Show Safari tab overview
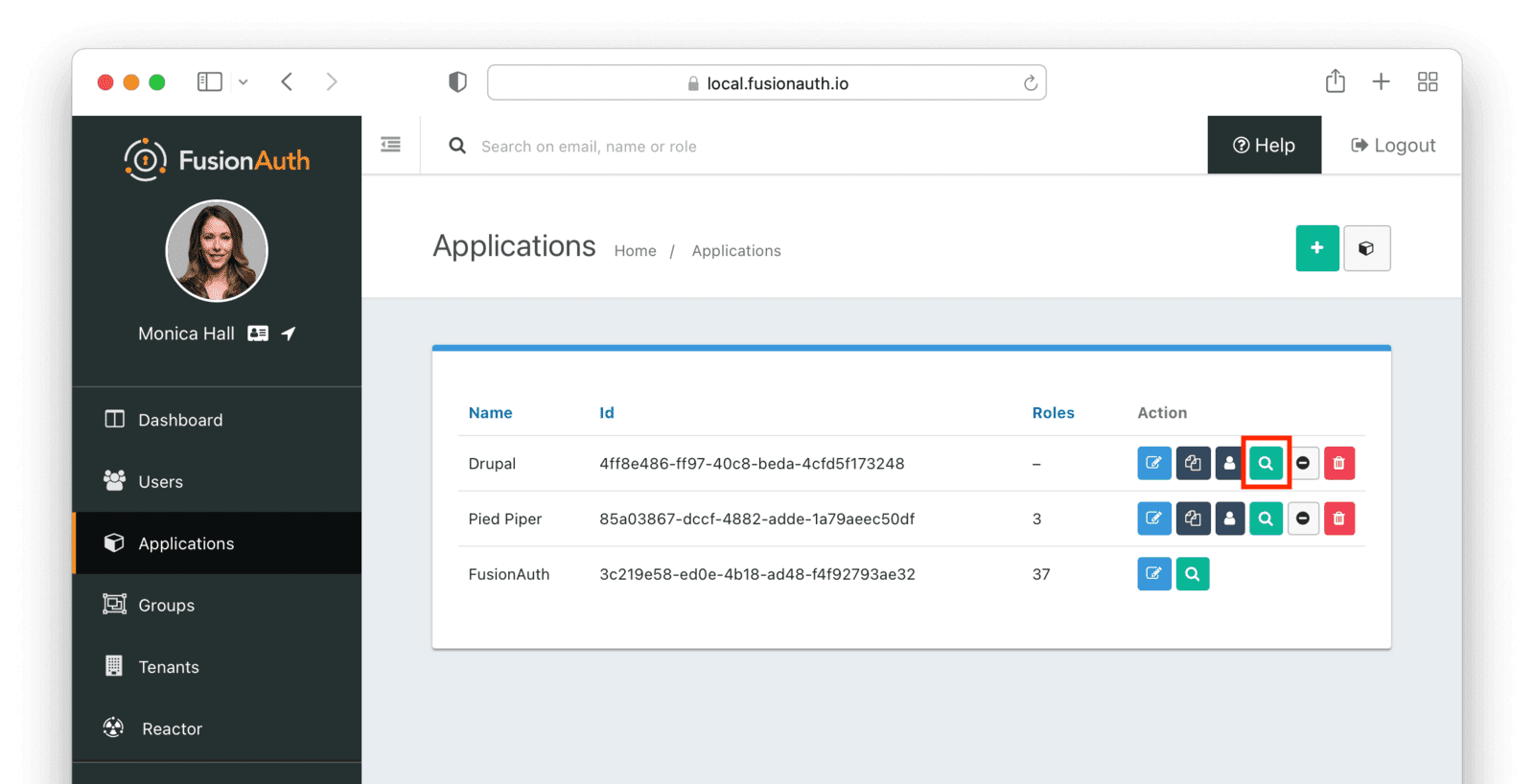 pyautogui.click(x=1428, y=82)
